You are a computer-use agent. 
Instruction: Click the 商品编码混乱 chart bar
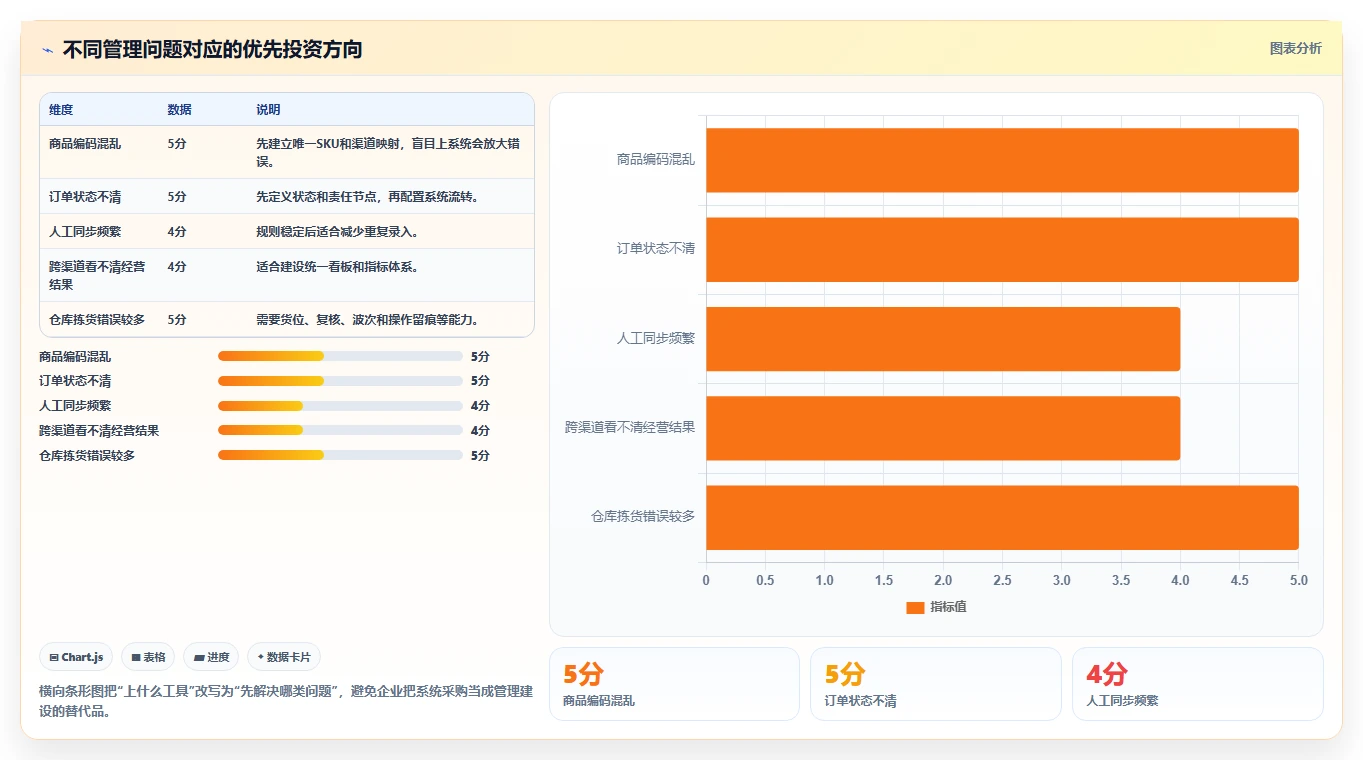[x=1002, y=160]
